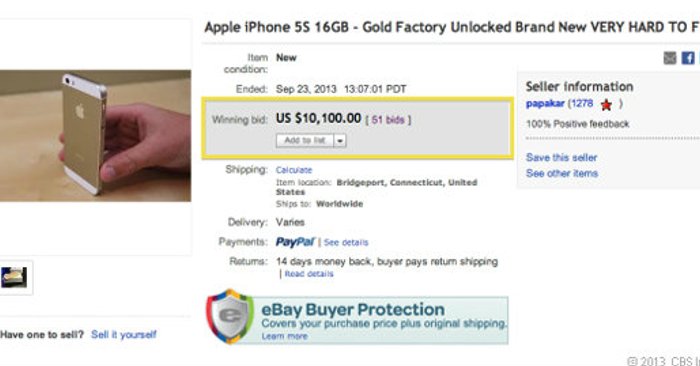
Task: Click the eBay Buyer Protection shield
Action: (x=230, y=316)
